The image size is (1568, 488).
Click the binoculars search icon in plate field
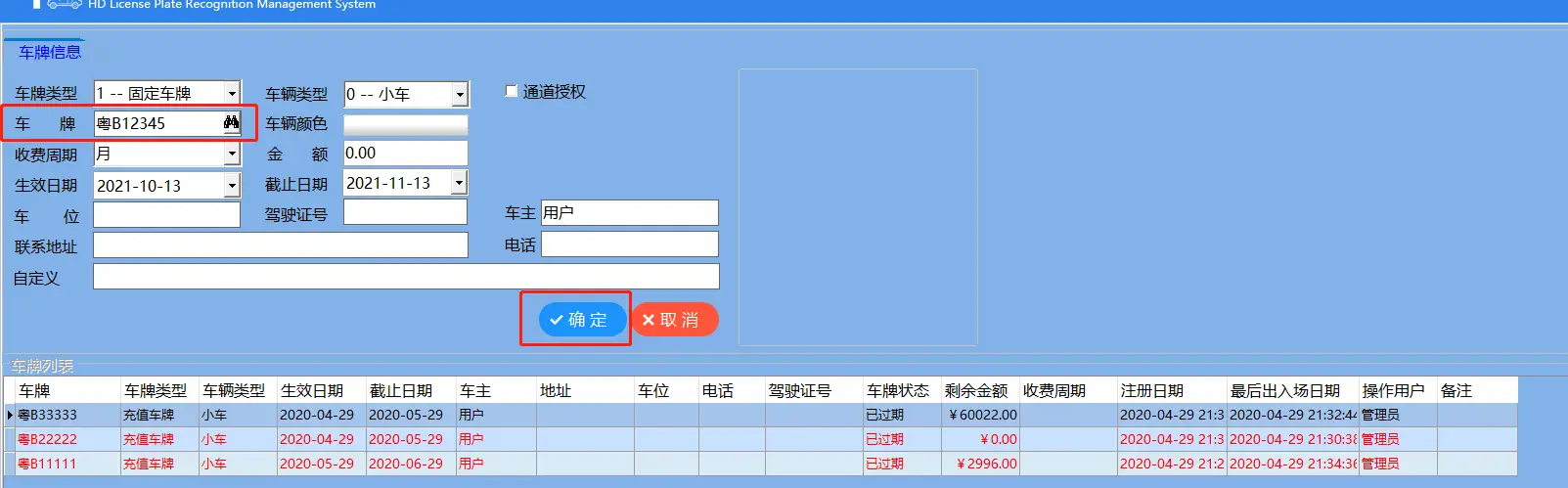coord(231,122)
